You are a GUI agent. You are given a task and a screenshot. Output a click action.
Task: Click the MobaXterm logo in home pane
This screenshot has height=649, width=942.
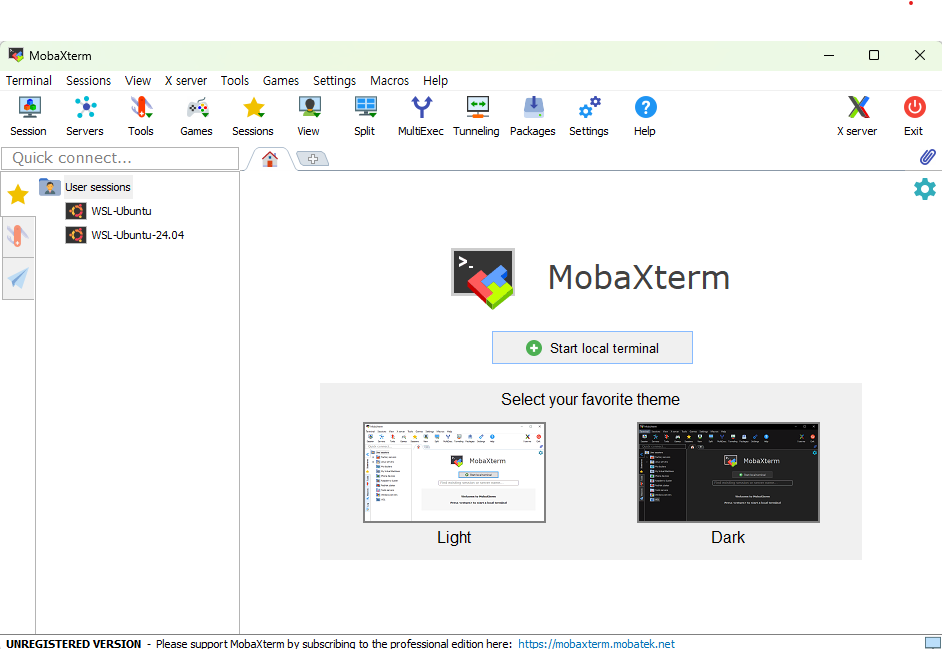(x=483, y=278)
